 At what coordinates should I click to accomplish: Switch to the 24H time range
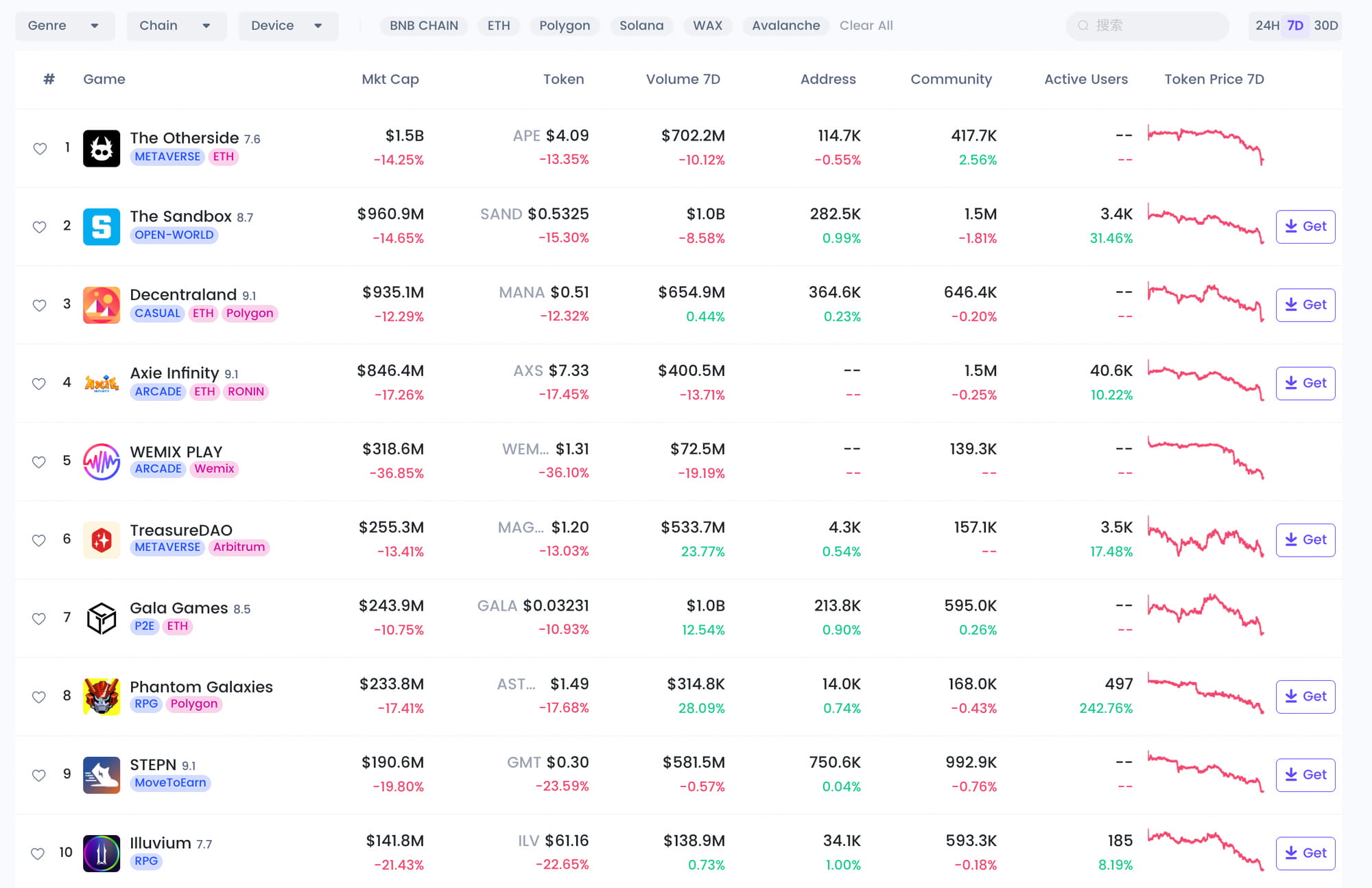click(1267, 25)
